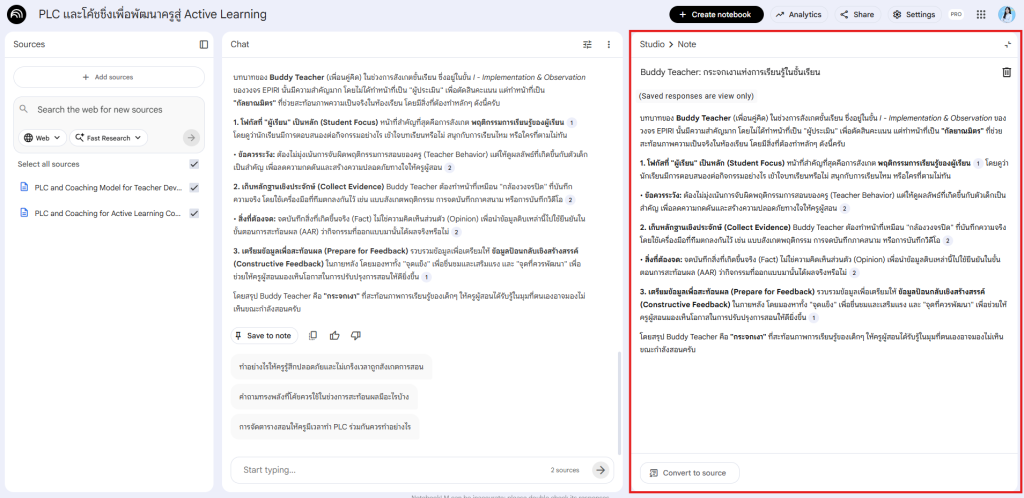Go back to Studio in breadcrumb
The height and width of the screenshot is (498, 1024).
[x=652, y=44]
